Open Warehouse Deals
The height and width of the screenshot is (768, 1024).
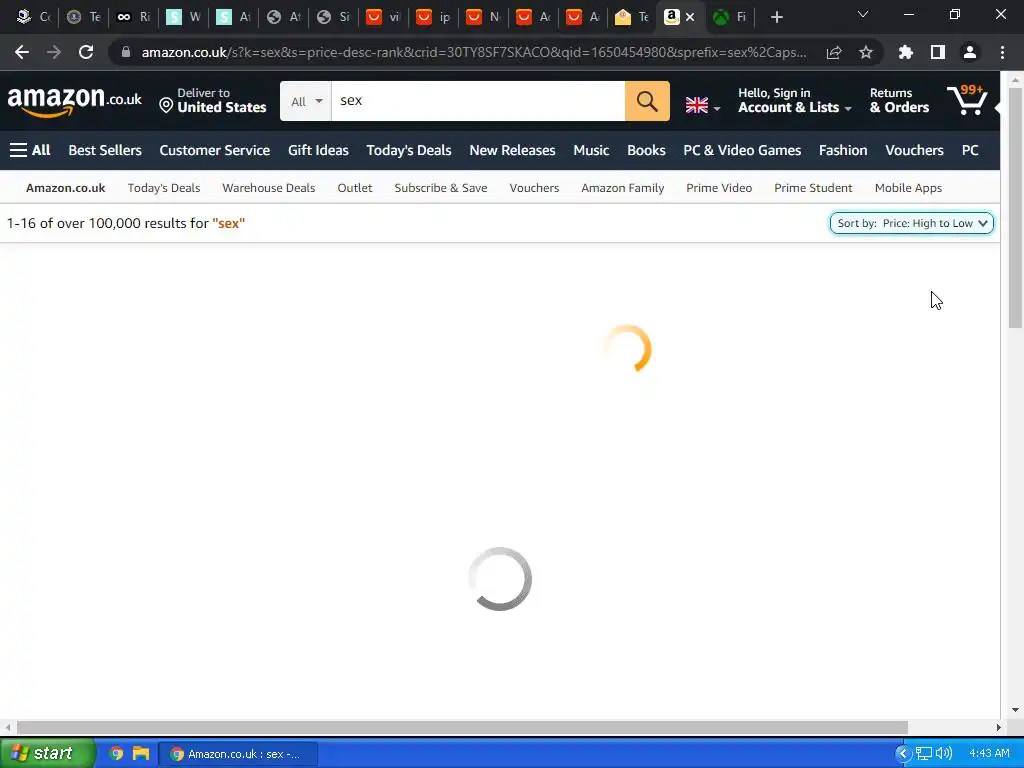(268, 188)
